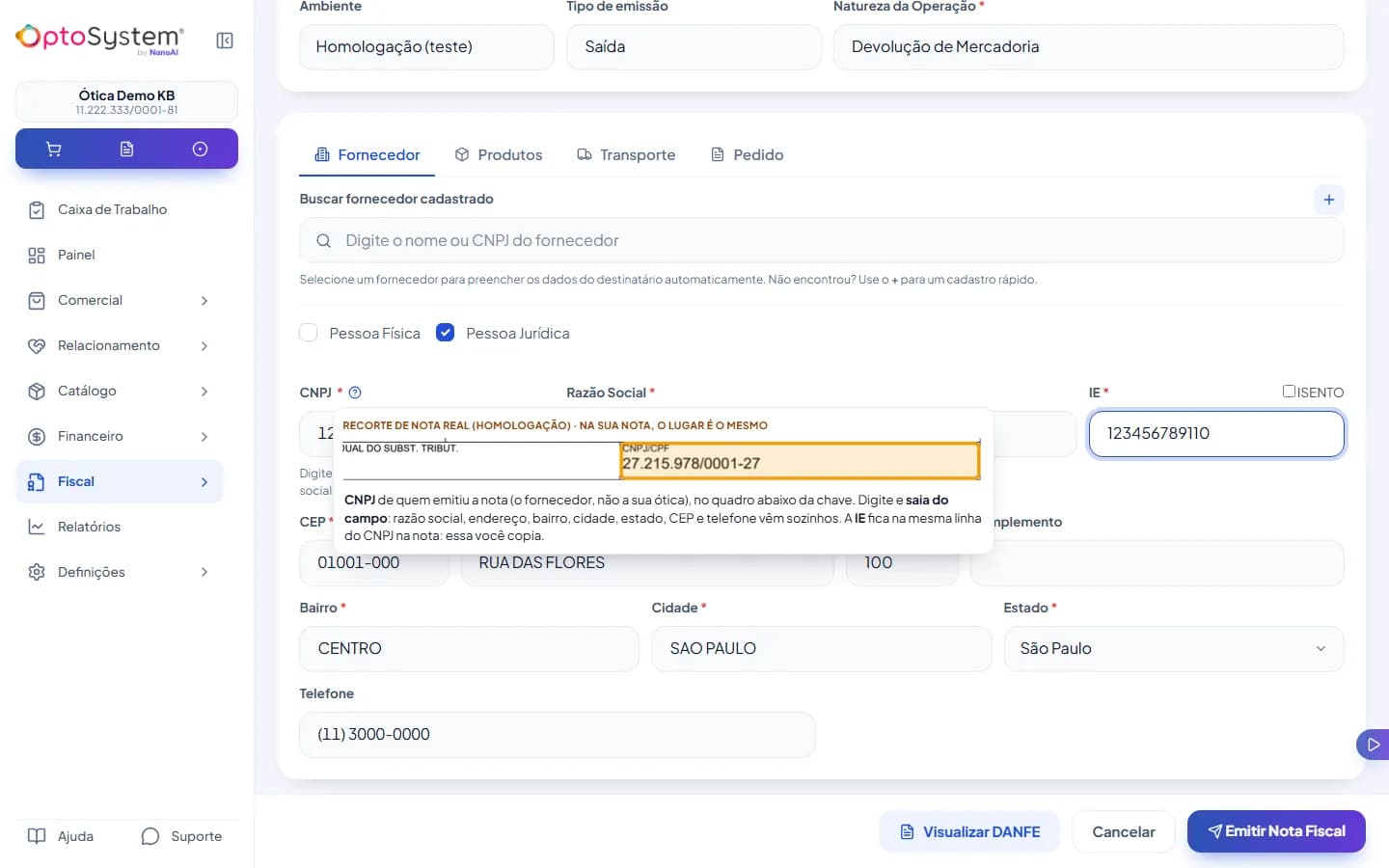
Task: Tick the ISENTO checkbox
Action: (1289, 392)
